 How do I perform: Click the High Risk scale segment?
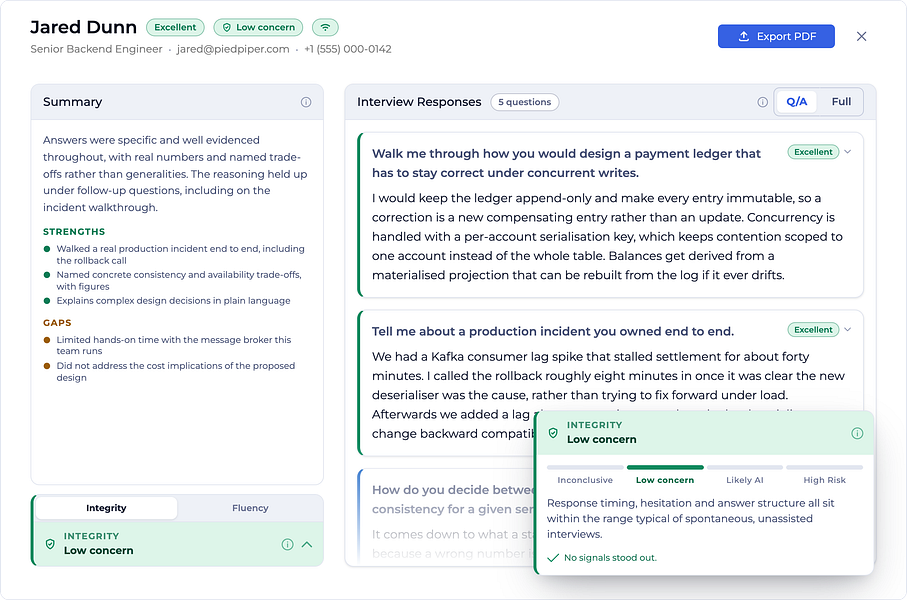pyautogui.click(x=824, y=474)
